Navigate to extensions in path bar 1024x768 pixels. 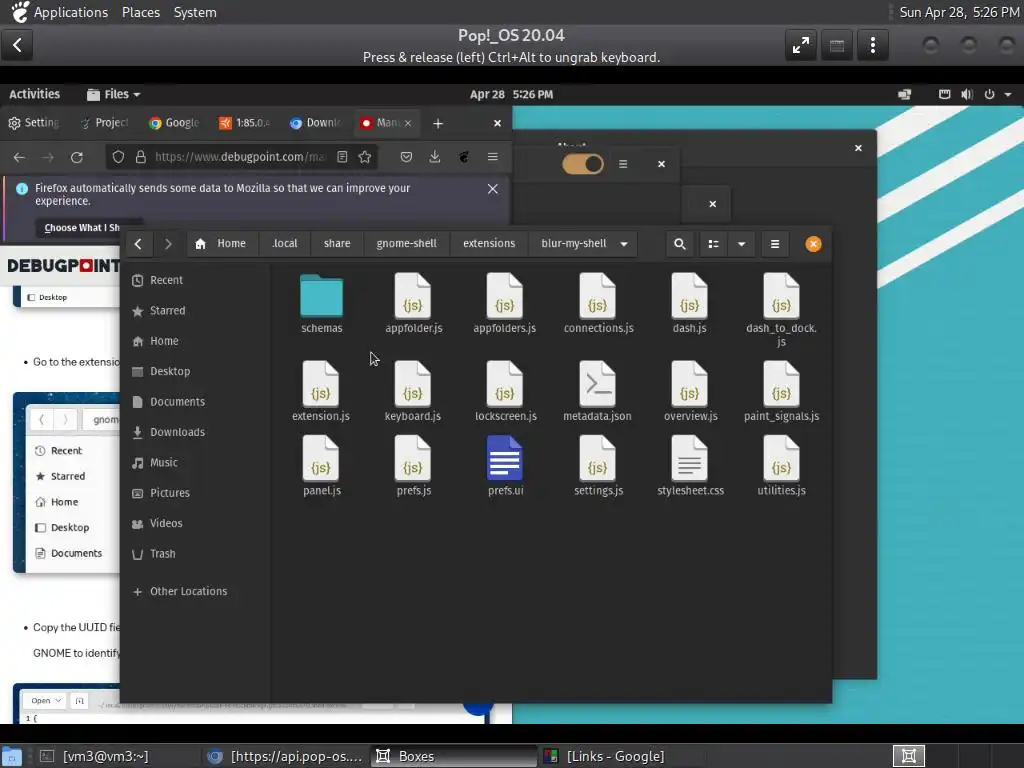pyautogui.click(x=489, y=244)
